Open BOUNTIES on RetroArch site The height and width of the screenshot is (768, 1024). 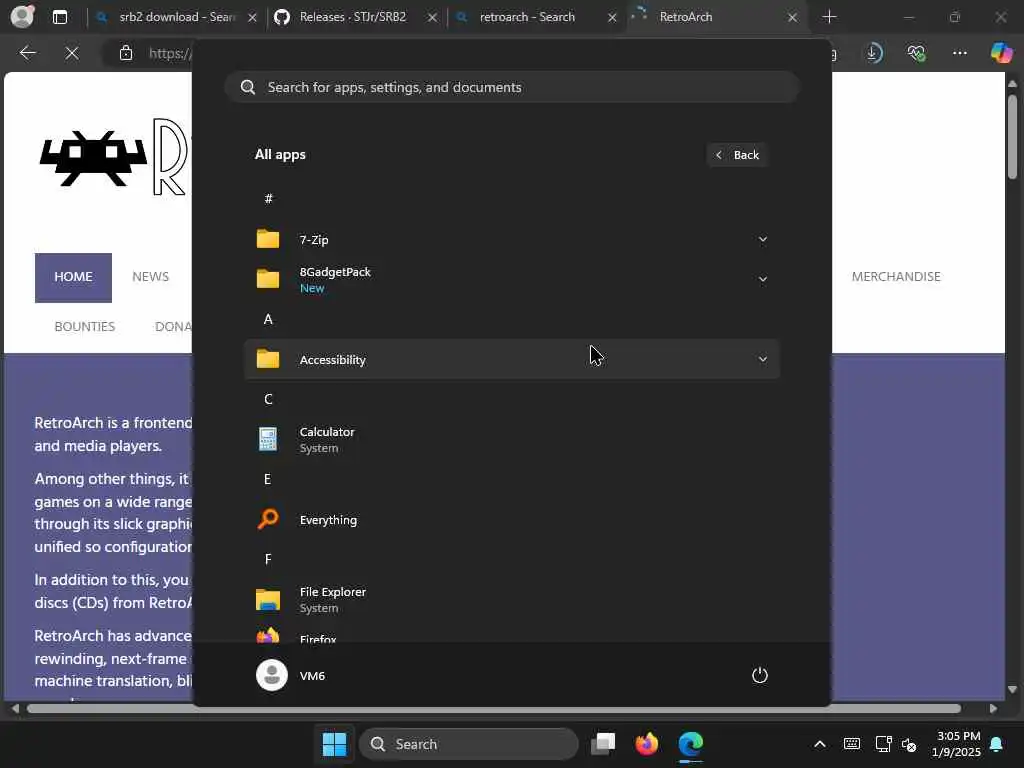pos(85,327)
